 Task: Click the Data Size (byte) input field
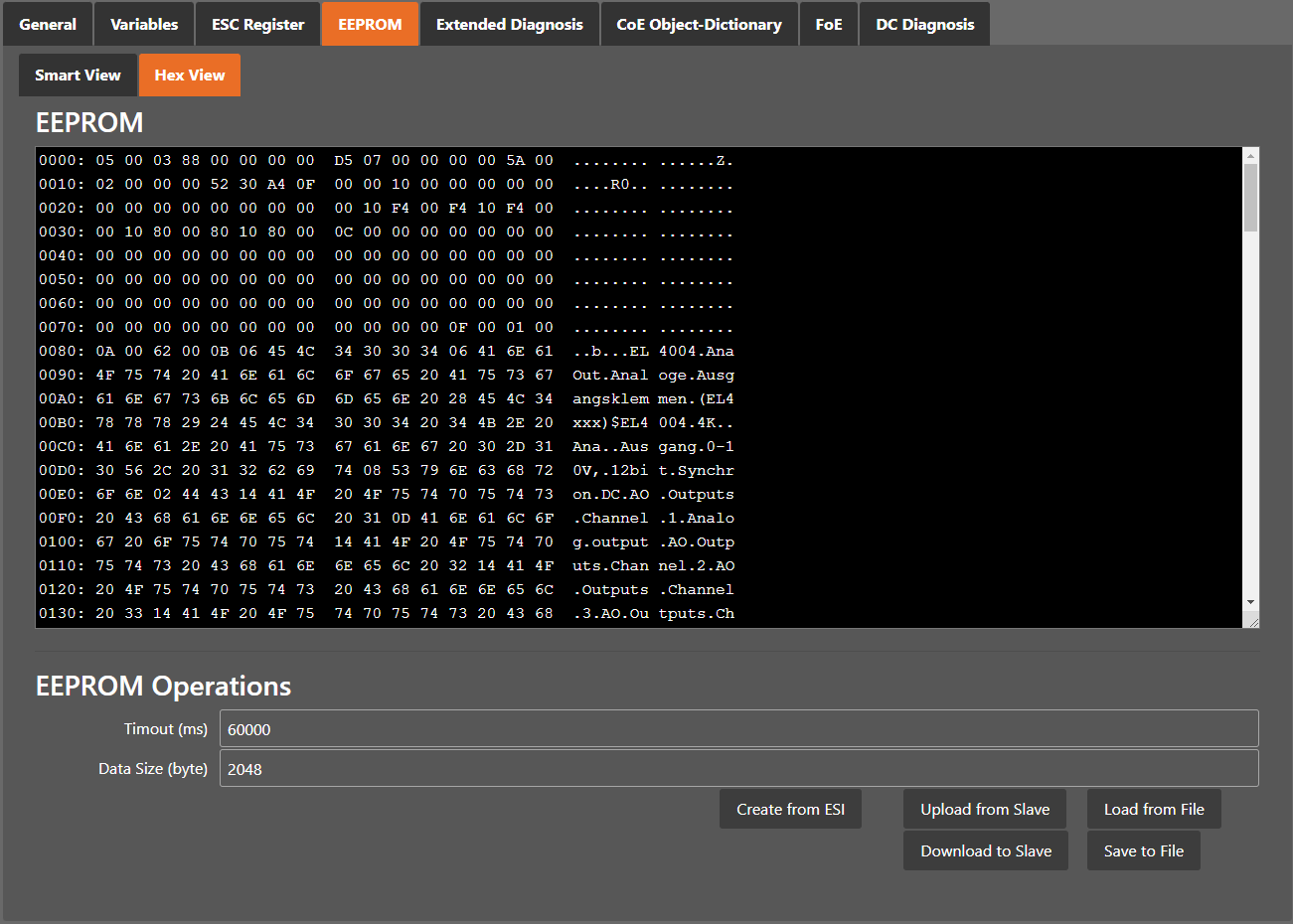coord(738,768)
